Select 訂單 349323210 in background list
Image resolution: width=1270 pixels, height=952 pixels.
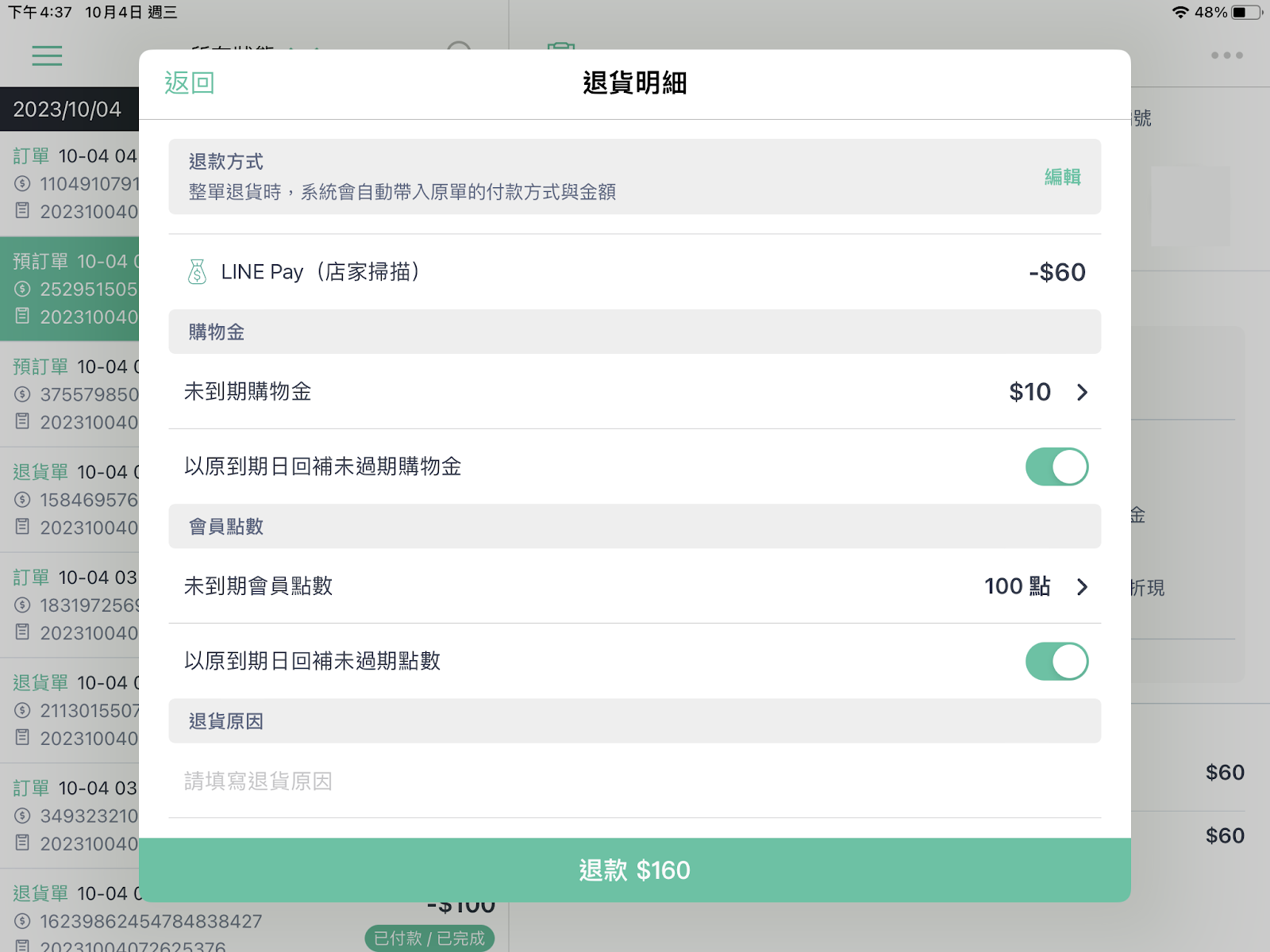click(70, 816)
